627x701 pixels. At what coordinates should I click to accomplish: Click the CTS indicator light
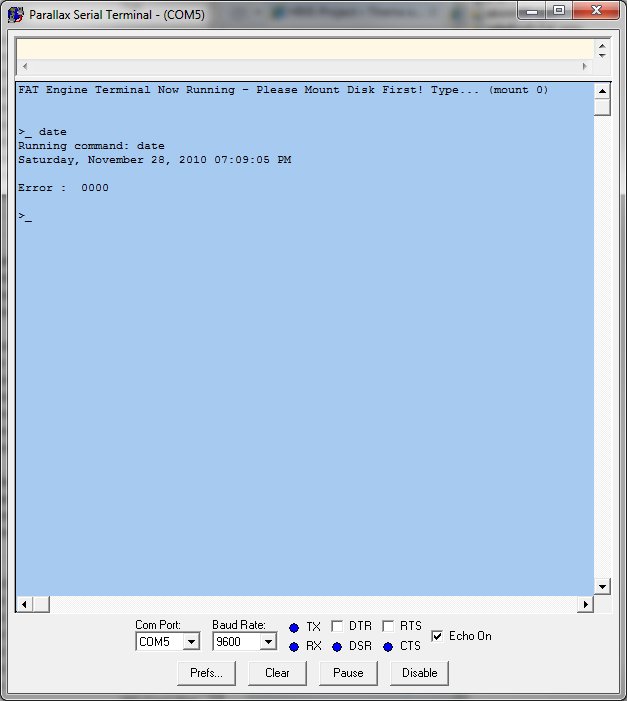tap(388, 647)
